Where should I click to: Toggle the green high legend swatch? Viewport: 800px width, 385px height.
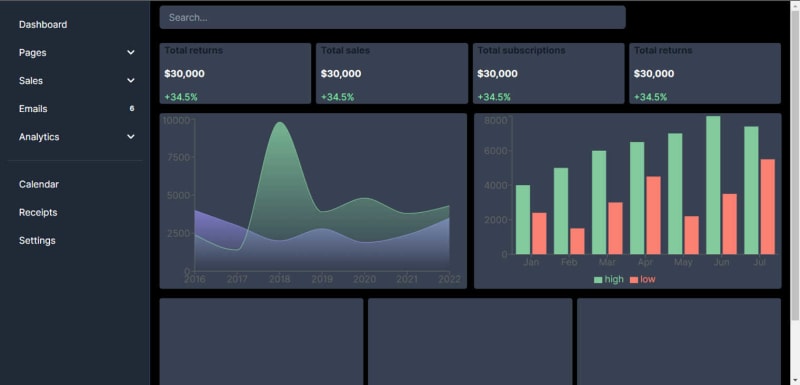598,279
